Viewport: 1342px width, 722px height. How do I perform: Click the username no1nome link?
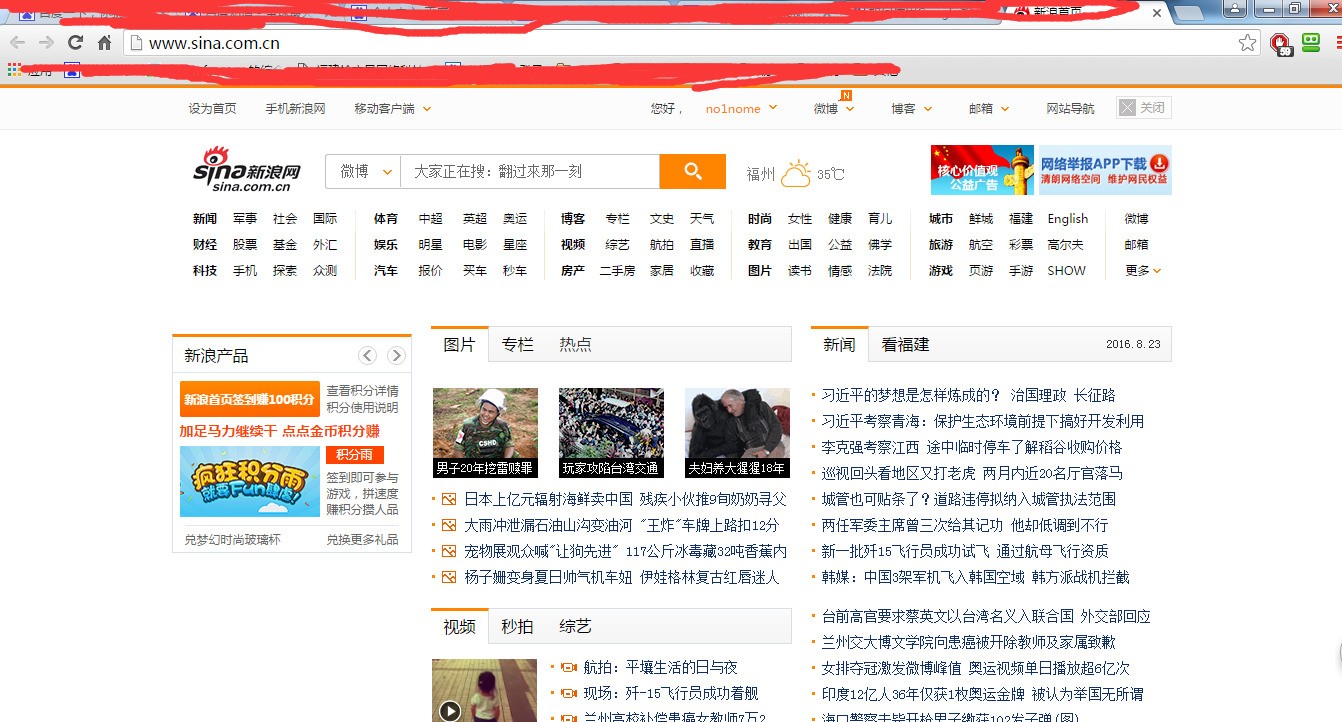tap(733, 109)
